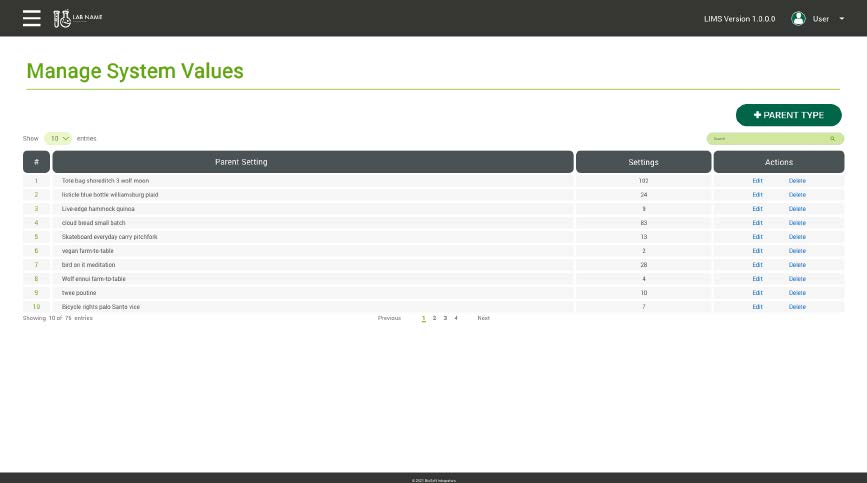Click the user avatar icon

pyautogui.click(x=798, y=18)
